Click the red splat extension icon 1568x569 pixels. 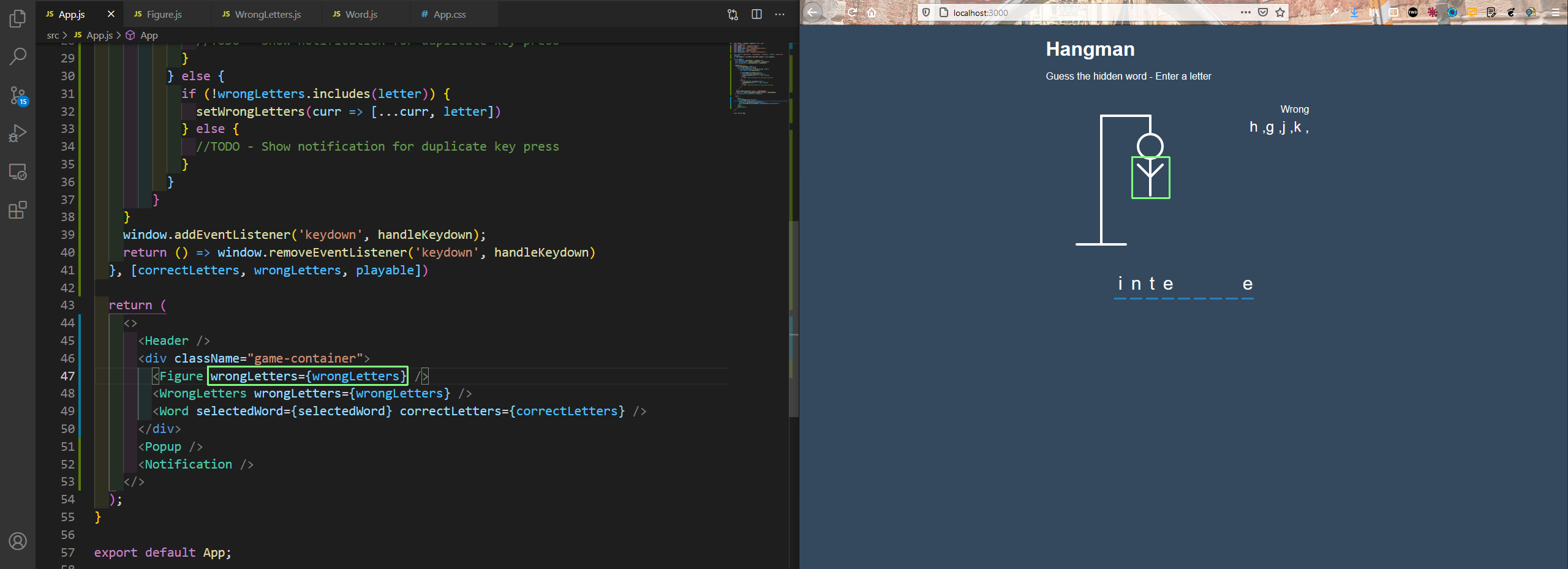[x=1433, y=12]
